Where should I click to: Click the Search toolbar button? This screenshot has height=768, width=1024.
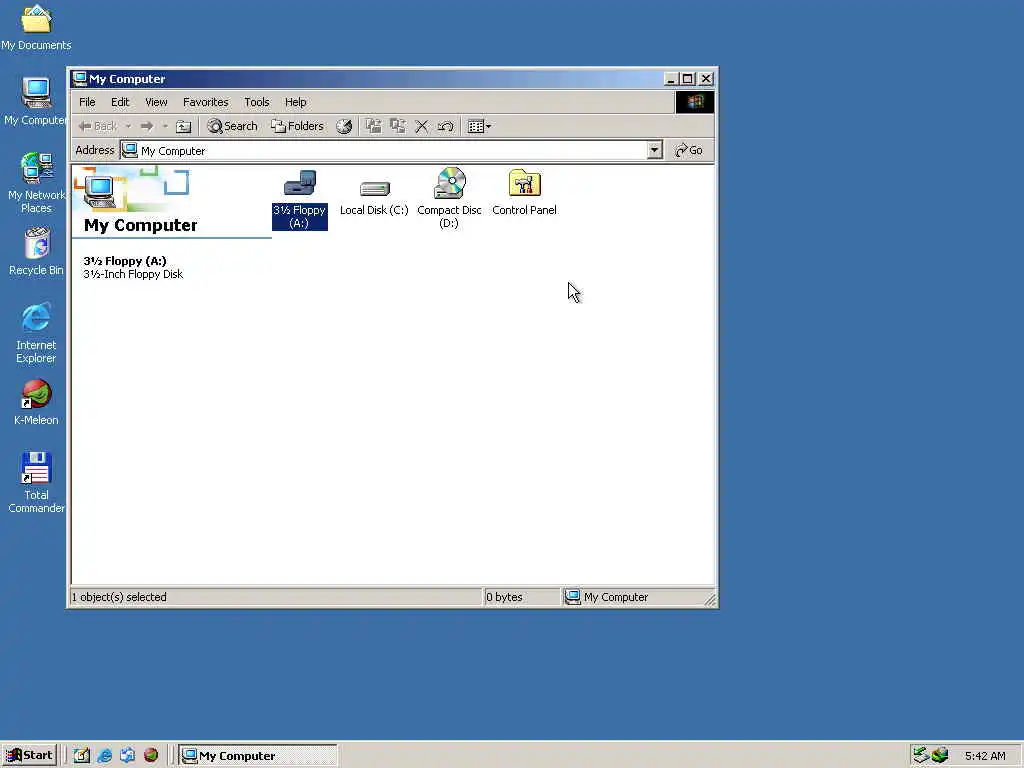[x=232, y=127]
